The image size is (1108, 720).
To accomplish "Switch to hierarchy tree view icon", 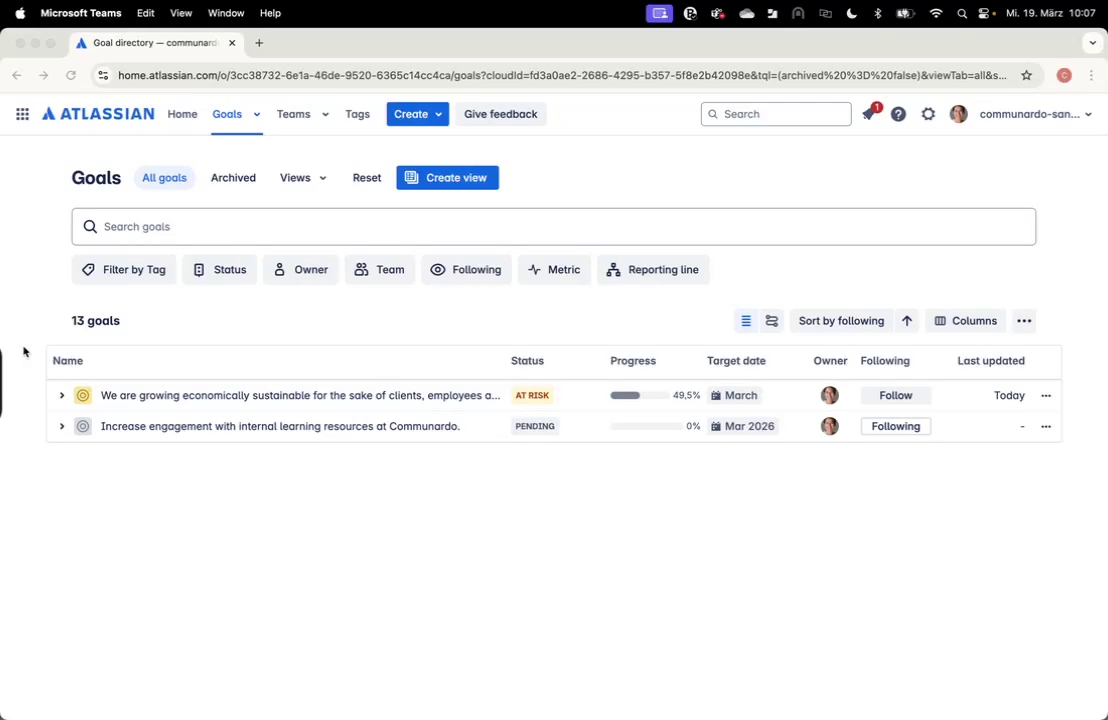I will 772,321.
